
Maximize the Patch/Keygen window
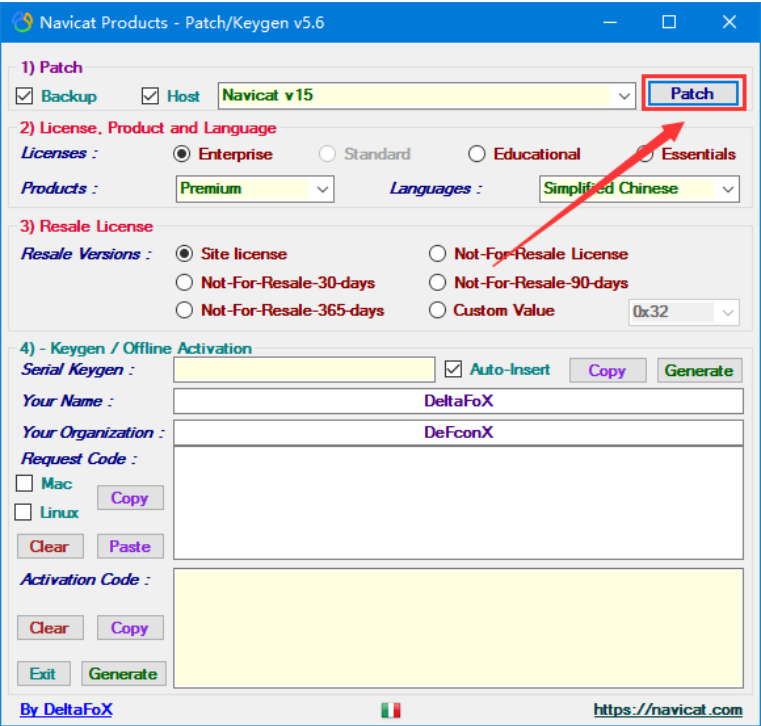[x=669, y=22]
